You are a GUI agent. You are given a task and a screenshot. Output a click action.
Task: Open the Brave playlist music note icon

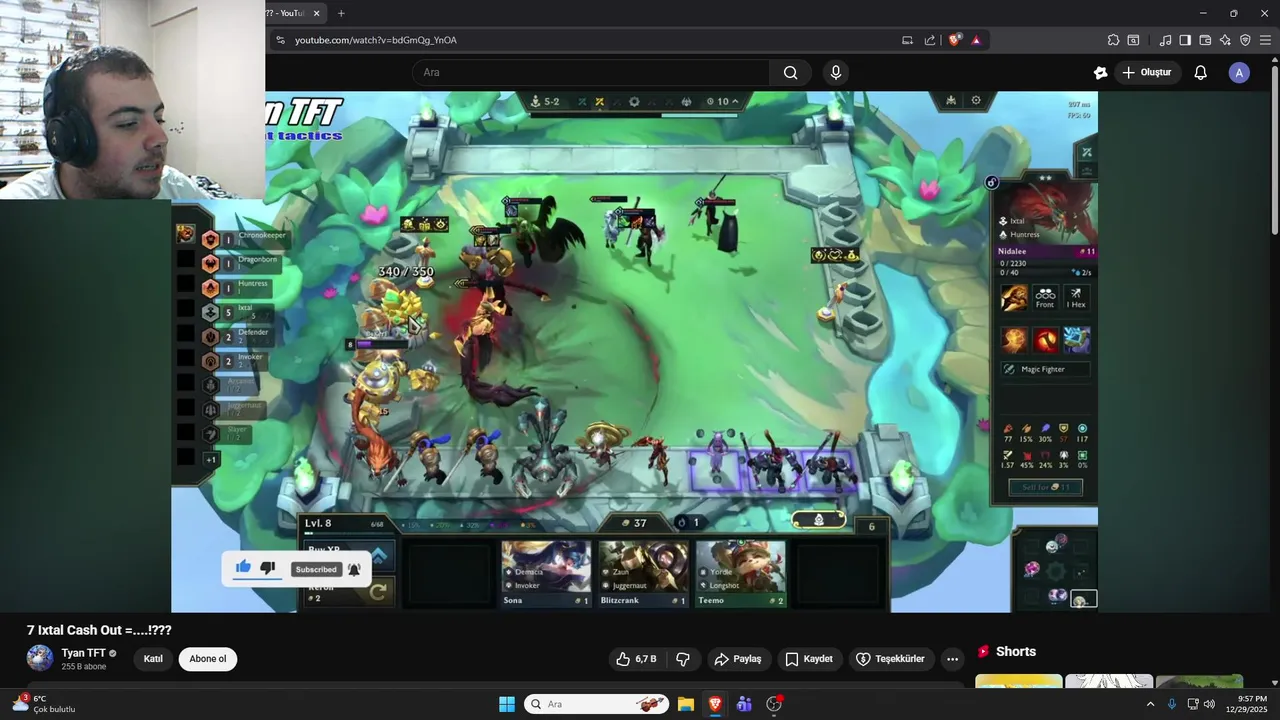tap(1165, 40)
